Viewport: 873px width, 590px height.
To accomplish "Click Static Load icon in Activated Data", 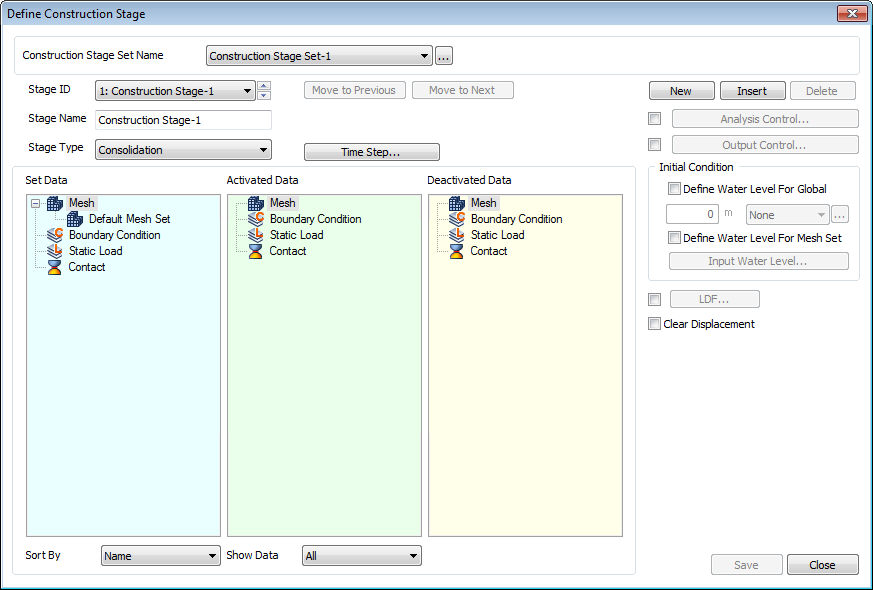I will [x=256, y=235].
